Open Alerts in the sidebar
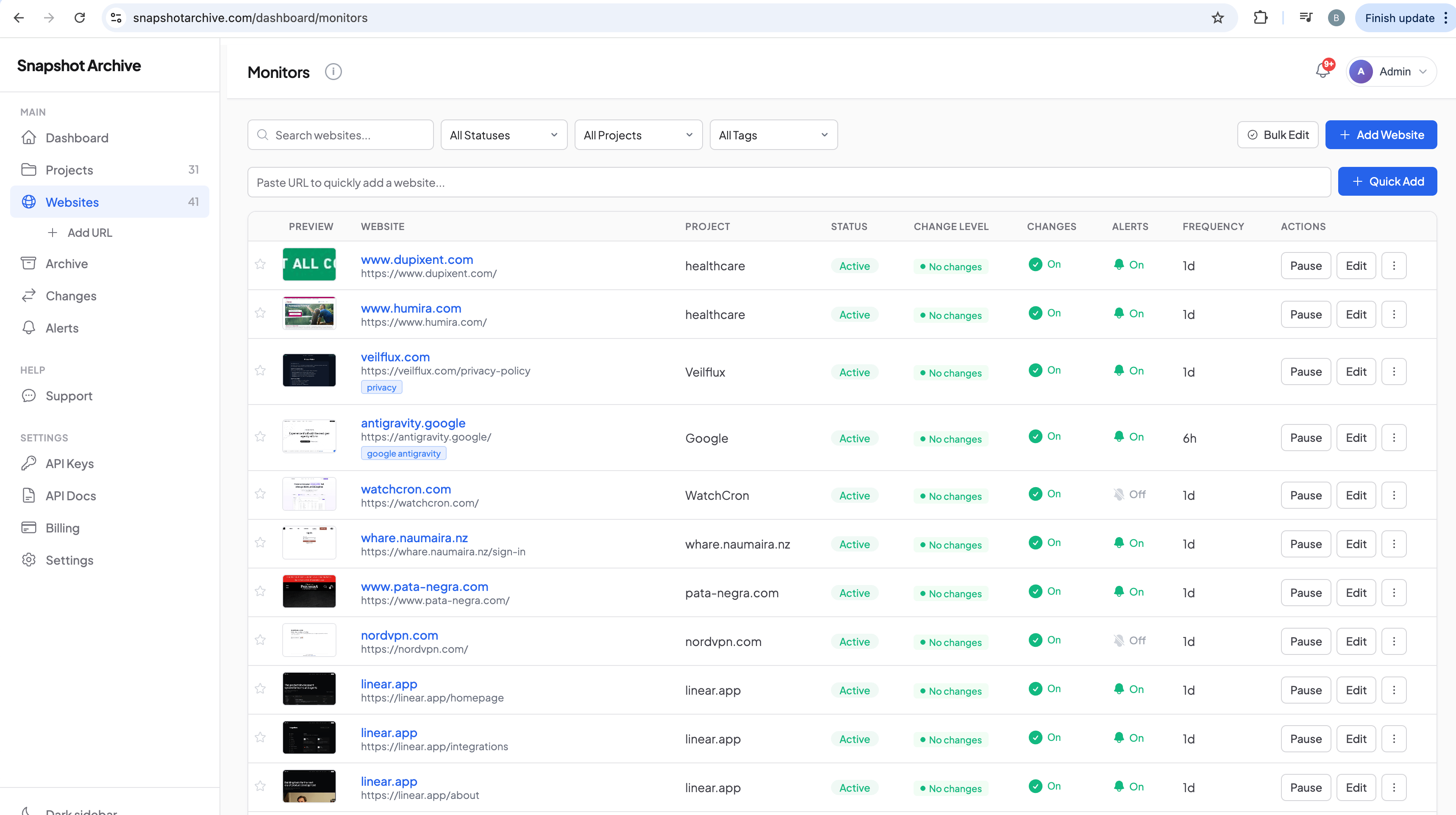Screen dimensions: 1456x815 coord(110,328)
